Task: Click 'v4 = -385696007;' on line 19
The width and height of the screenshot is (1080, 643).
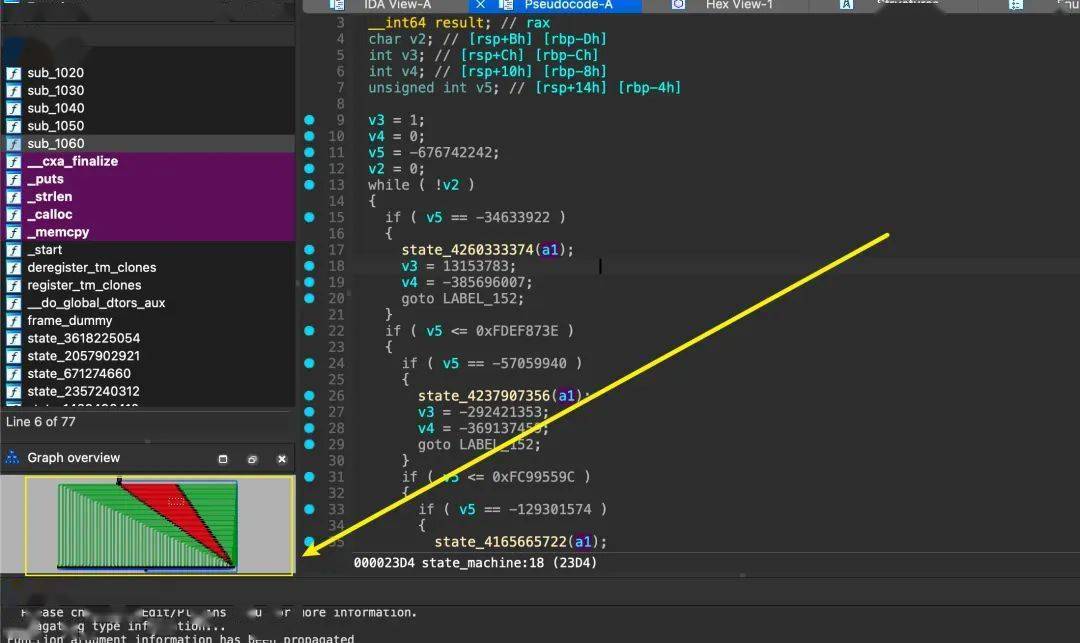Action: (x=466, y=282)
